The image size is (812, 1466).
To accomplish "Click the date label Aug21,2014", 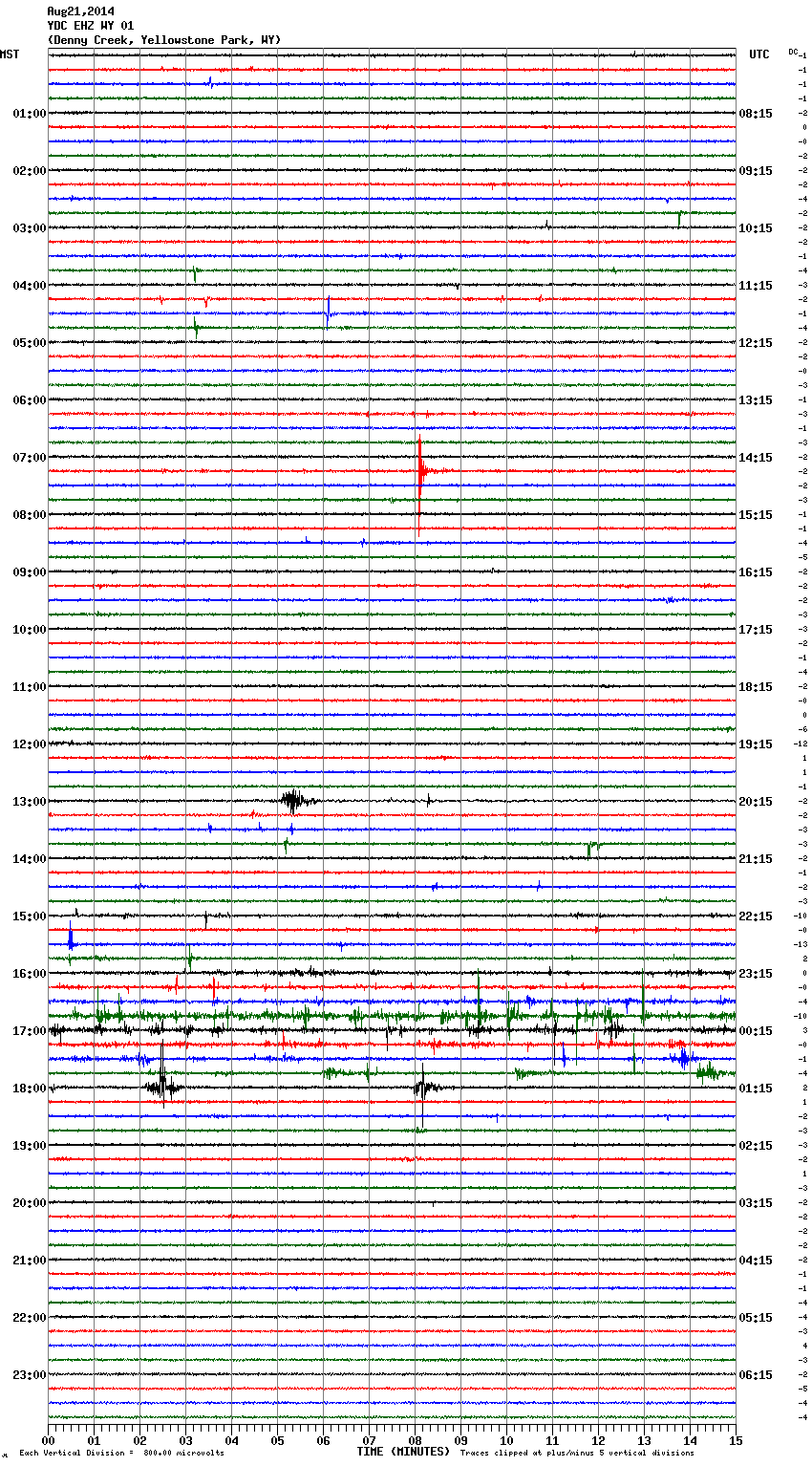I will (x=80, y=11).
